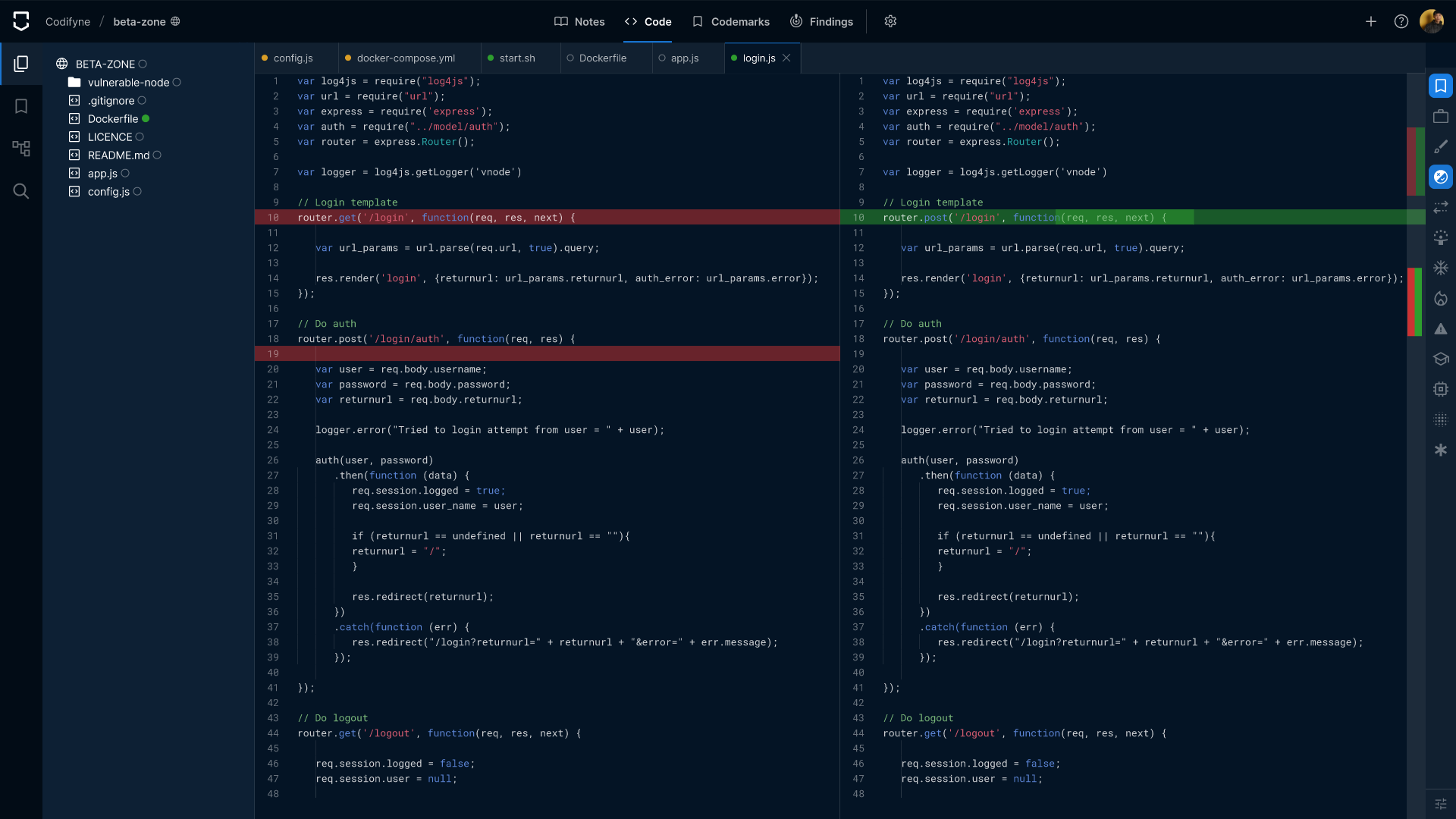Open the structure tree view icon
Image resolution: width=1456 pixels, height=819 pixels.
click(x=21, y=149)
